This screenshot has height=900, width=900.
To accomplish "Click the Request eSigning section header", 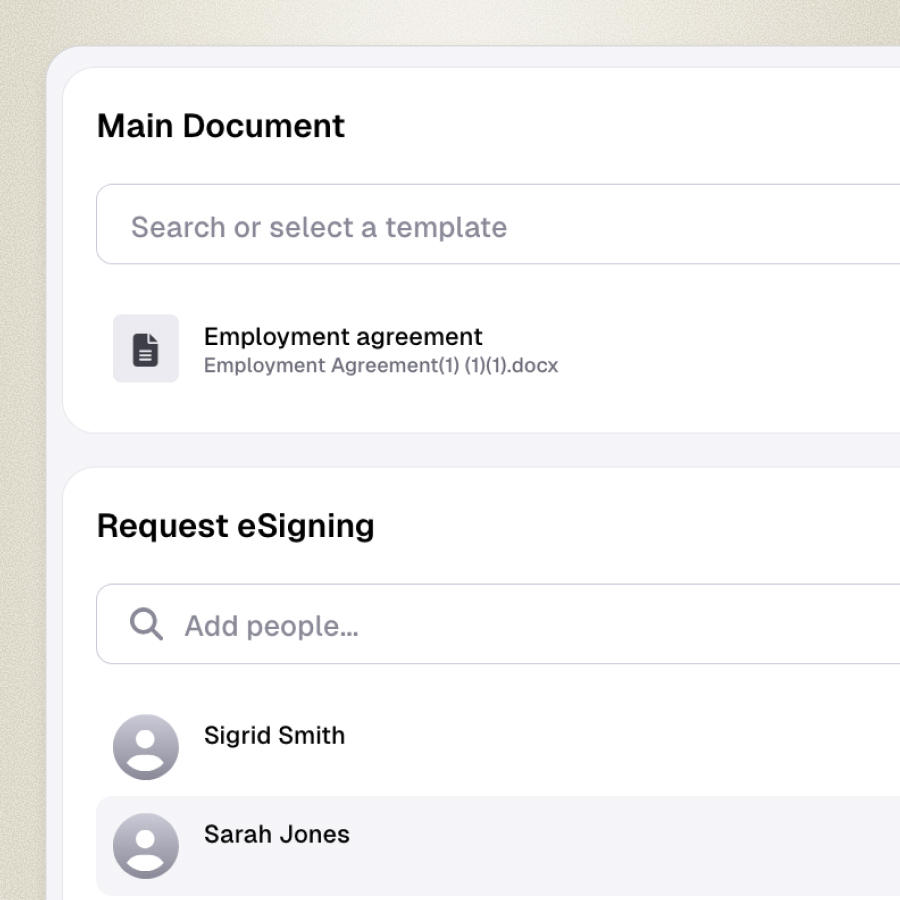I will coord(236,526).
